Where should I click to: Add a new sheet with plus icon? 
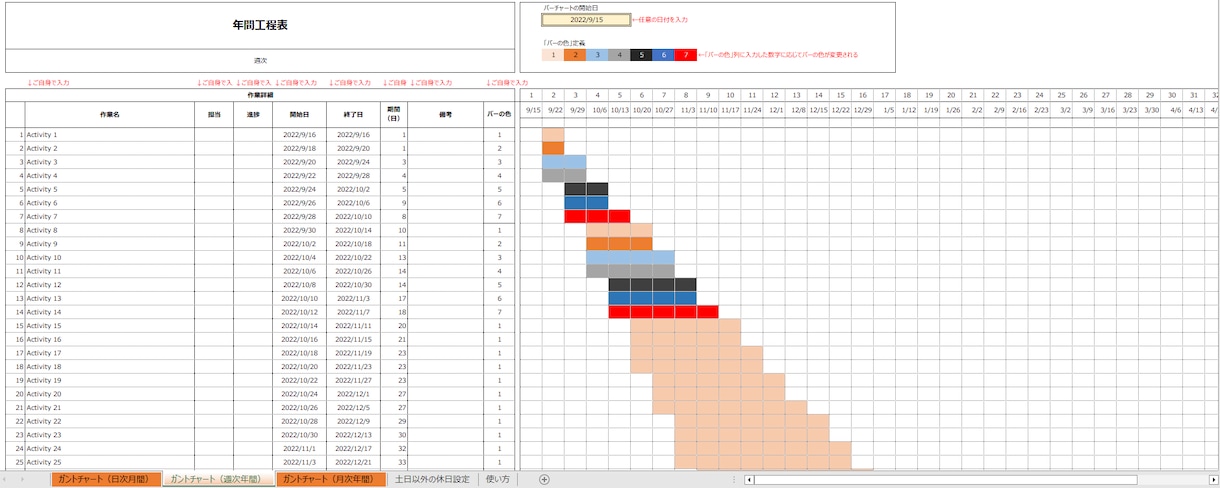[544, 480]
